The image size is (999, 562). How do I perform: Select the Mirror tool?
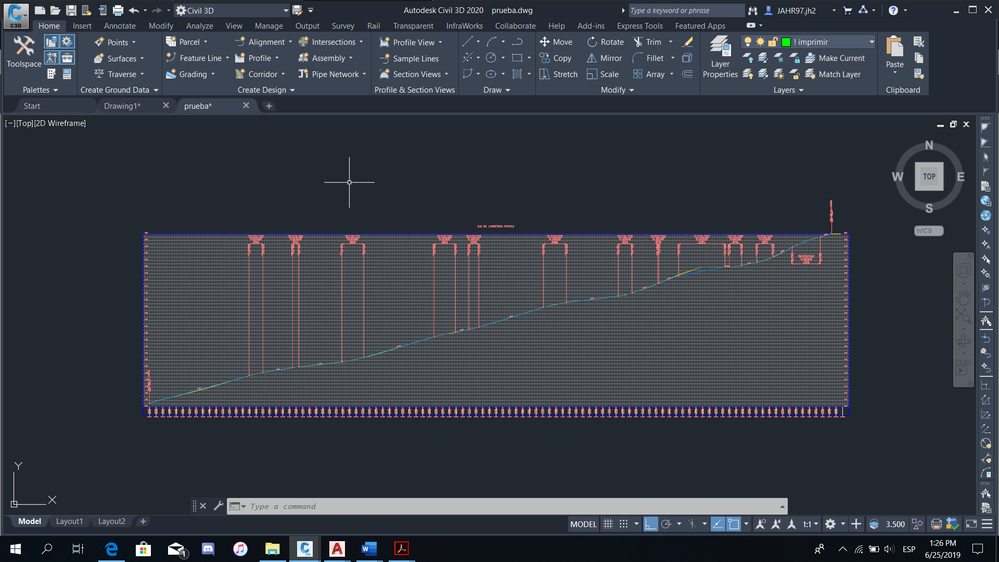[604, 58]
